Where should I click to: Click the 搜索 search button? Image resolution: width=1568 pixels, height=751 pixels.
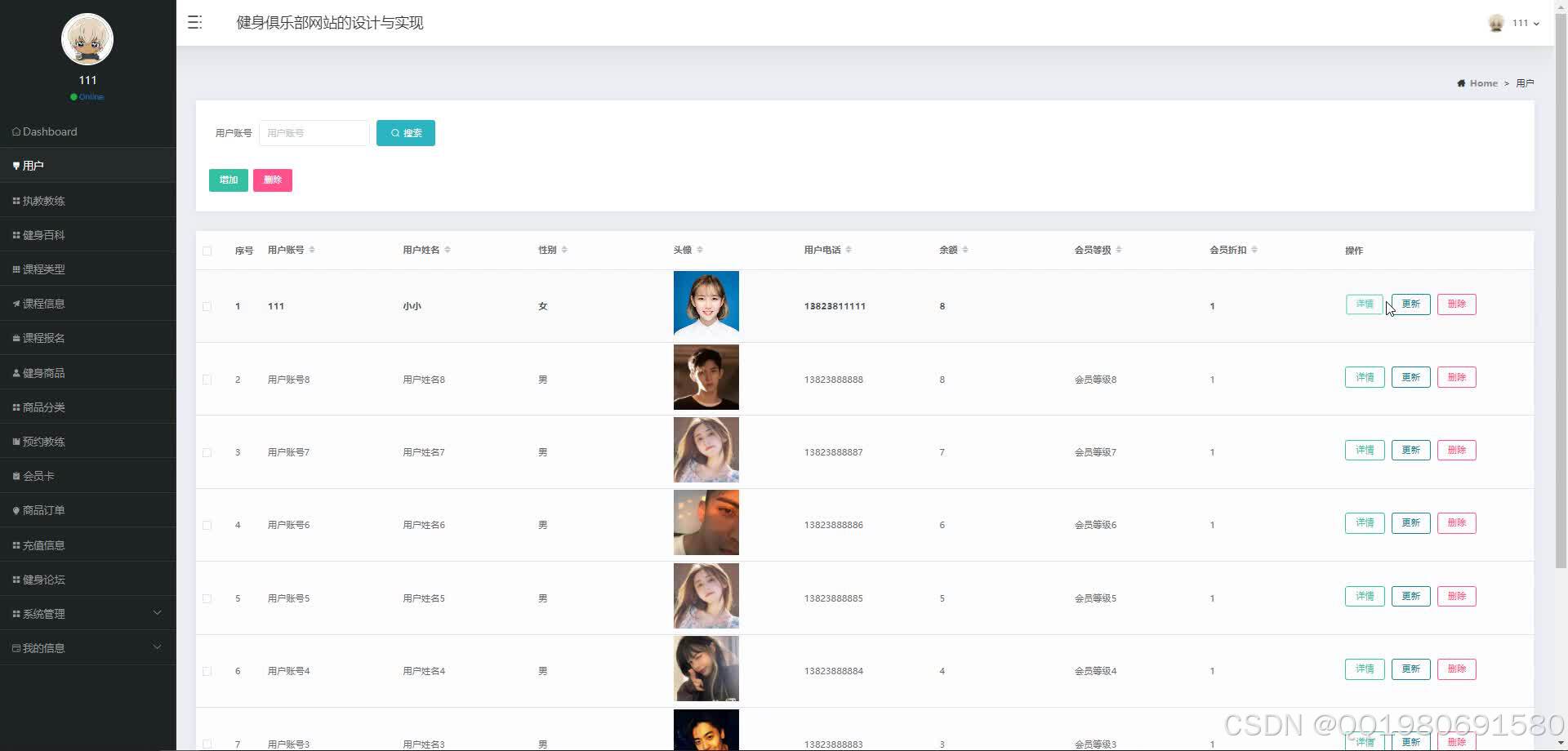point(406,133)
